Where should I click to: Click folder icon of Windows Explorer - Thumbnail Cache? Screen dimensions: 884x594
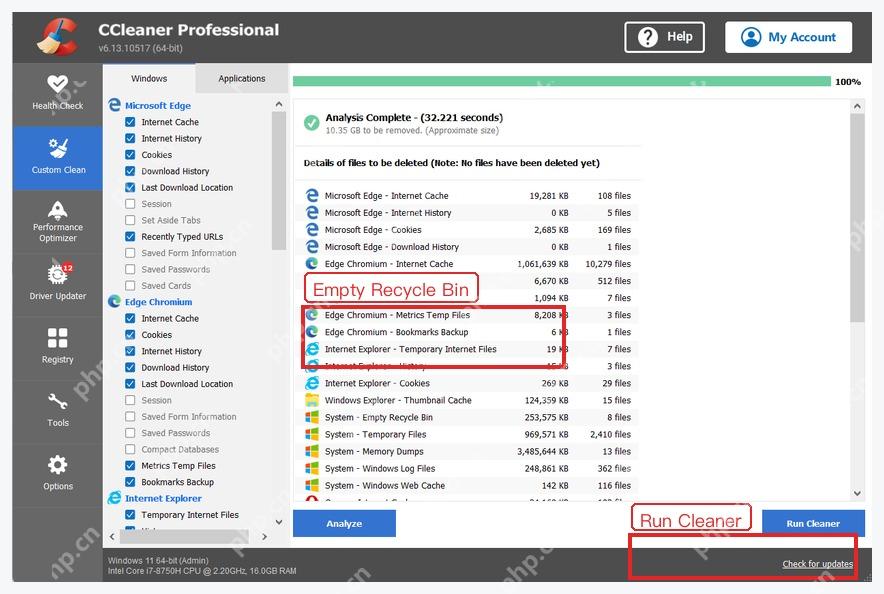tap(312, 400)
